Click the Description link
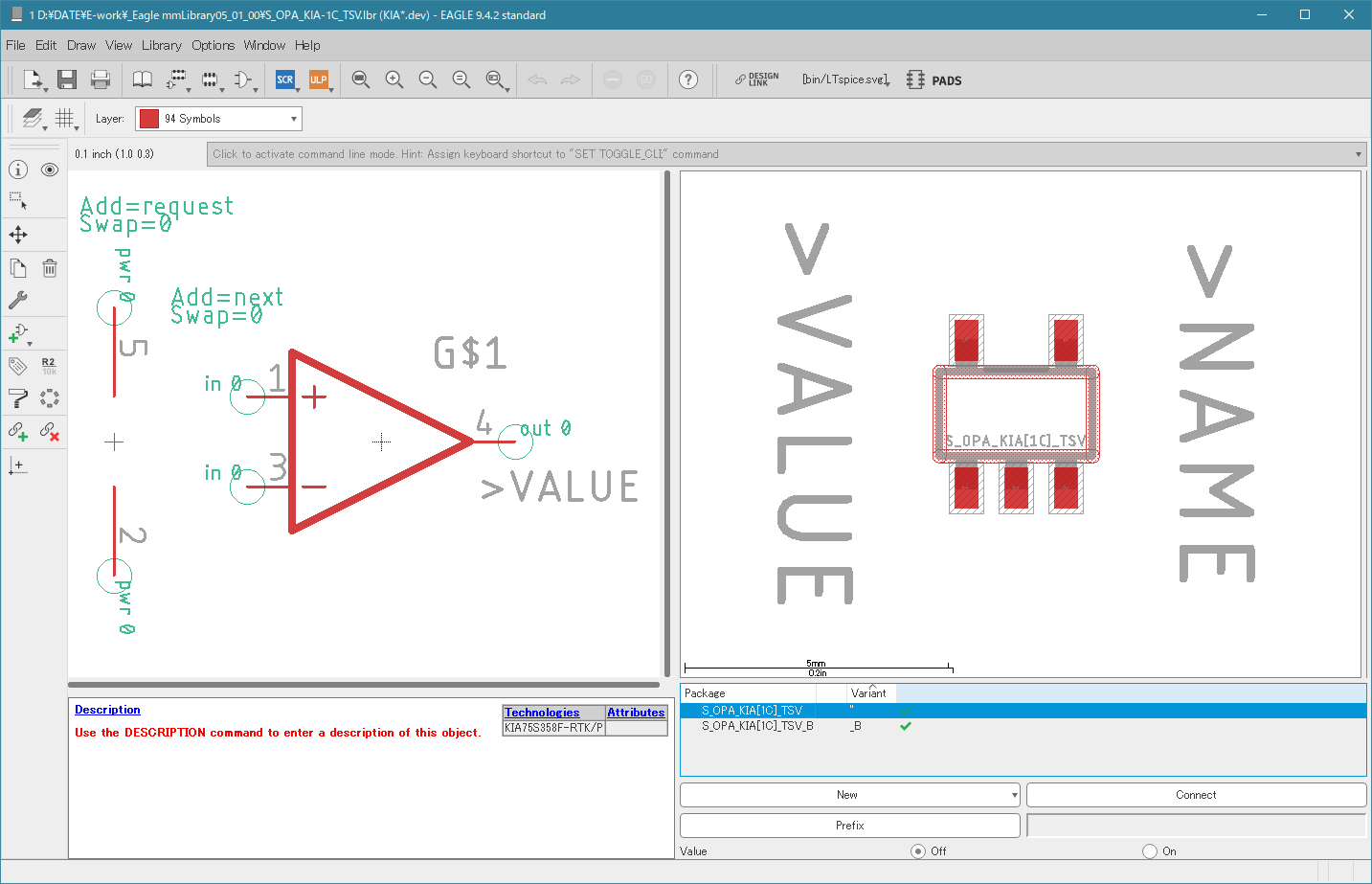Viewport: 1372px width, 884px height. 107,710
